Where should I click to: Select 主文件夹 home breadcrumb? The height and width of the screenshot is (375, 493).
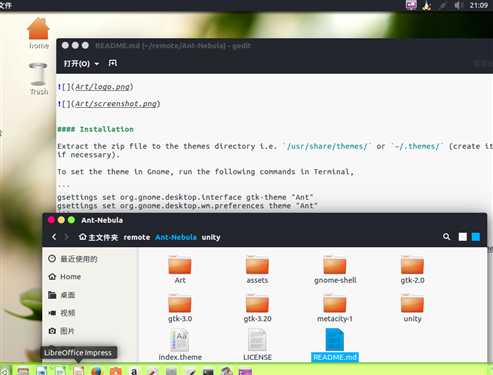coord(98,237)
